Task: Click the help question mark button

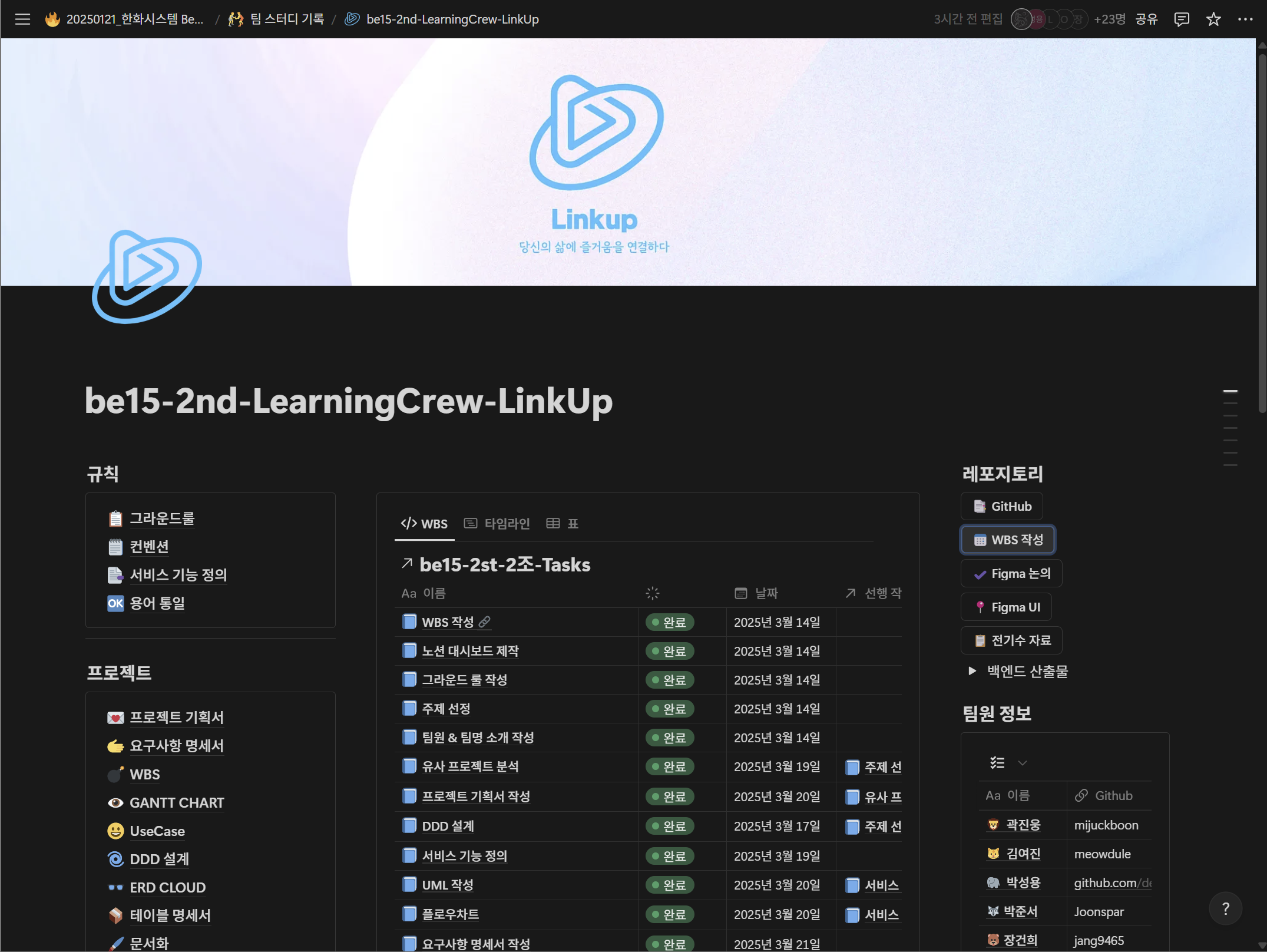Action: (x=1225, y=909)
